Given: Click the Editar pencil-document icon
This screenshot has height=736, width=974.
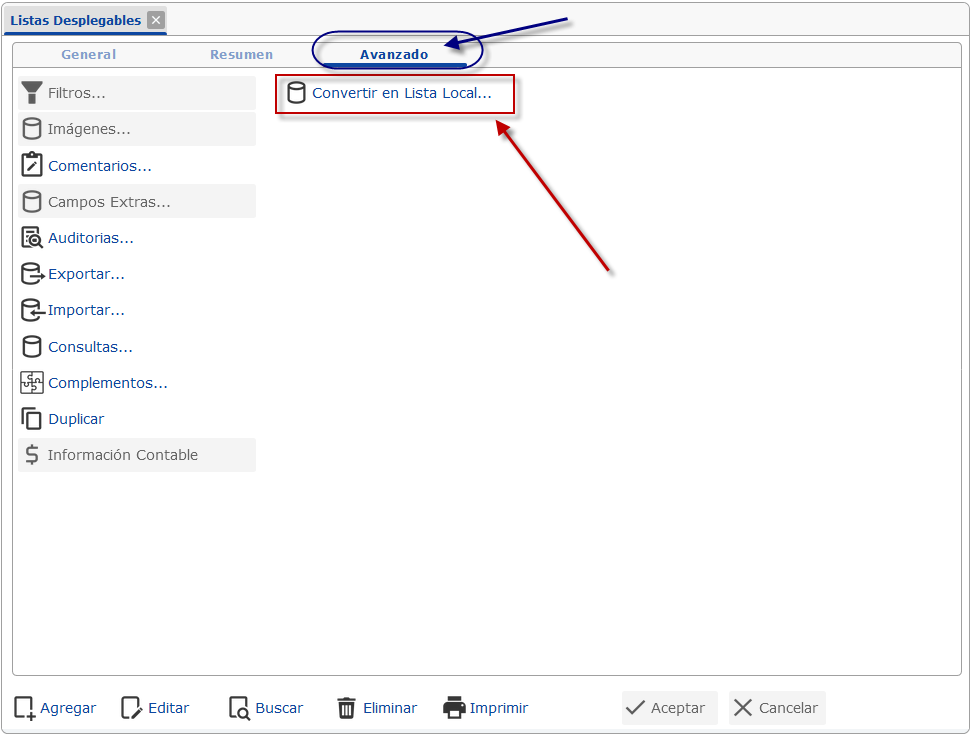Looking at the screenshot, I should [x=132, y=708].
